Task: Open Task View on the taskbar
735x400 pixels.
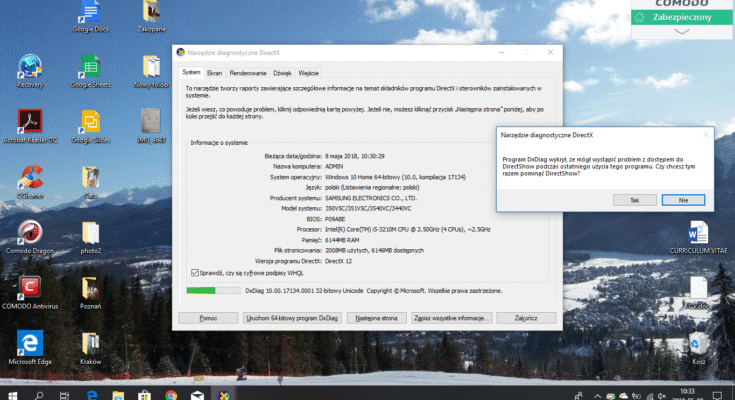Action: 65,395
